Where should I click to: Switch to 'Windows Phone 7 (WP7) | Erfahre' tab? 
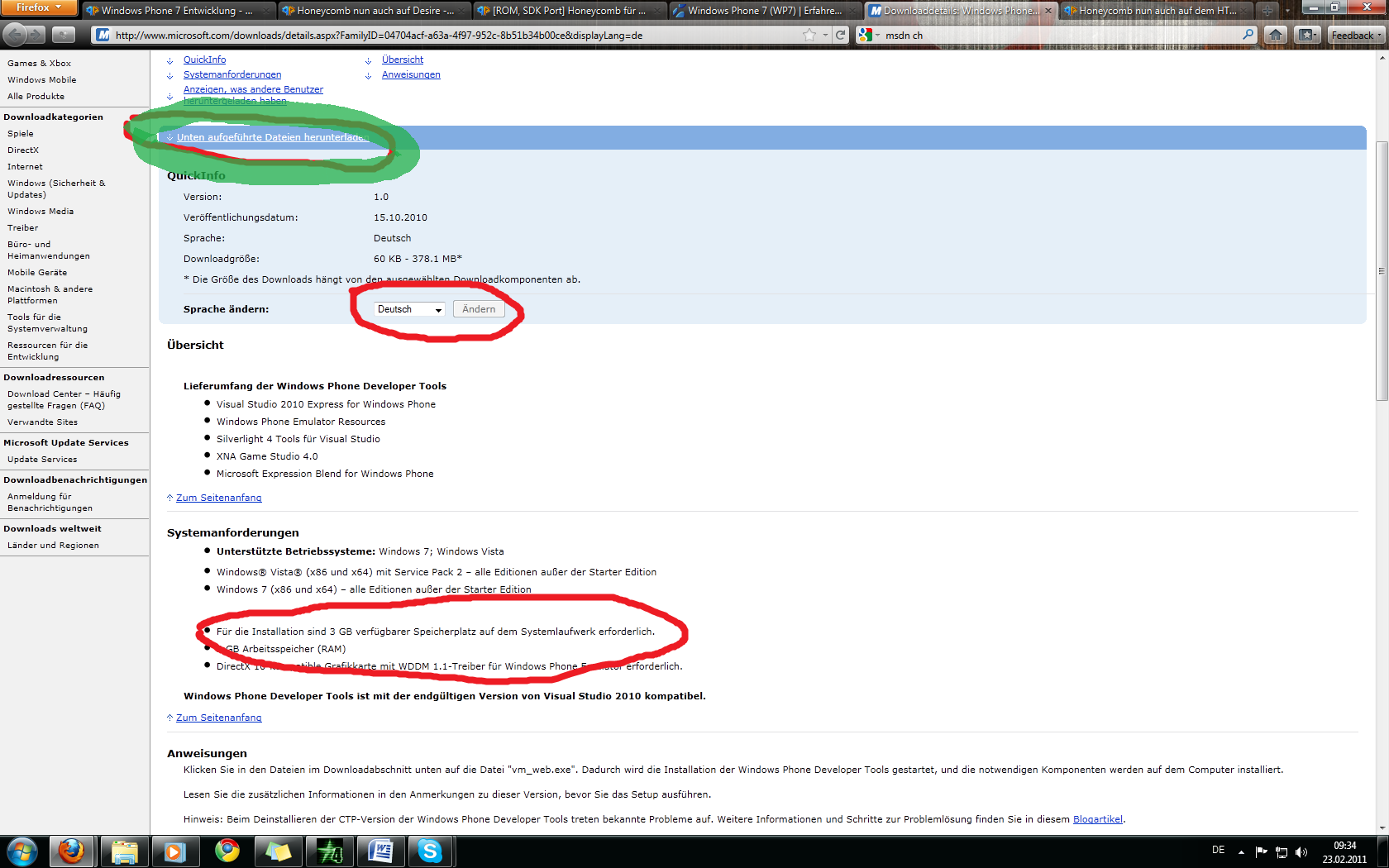766,11
